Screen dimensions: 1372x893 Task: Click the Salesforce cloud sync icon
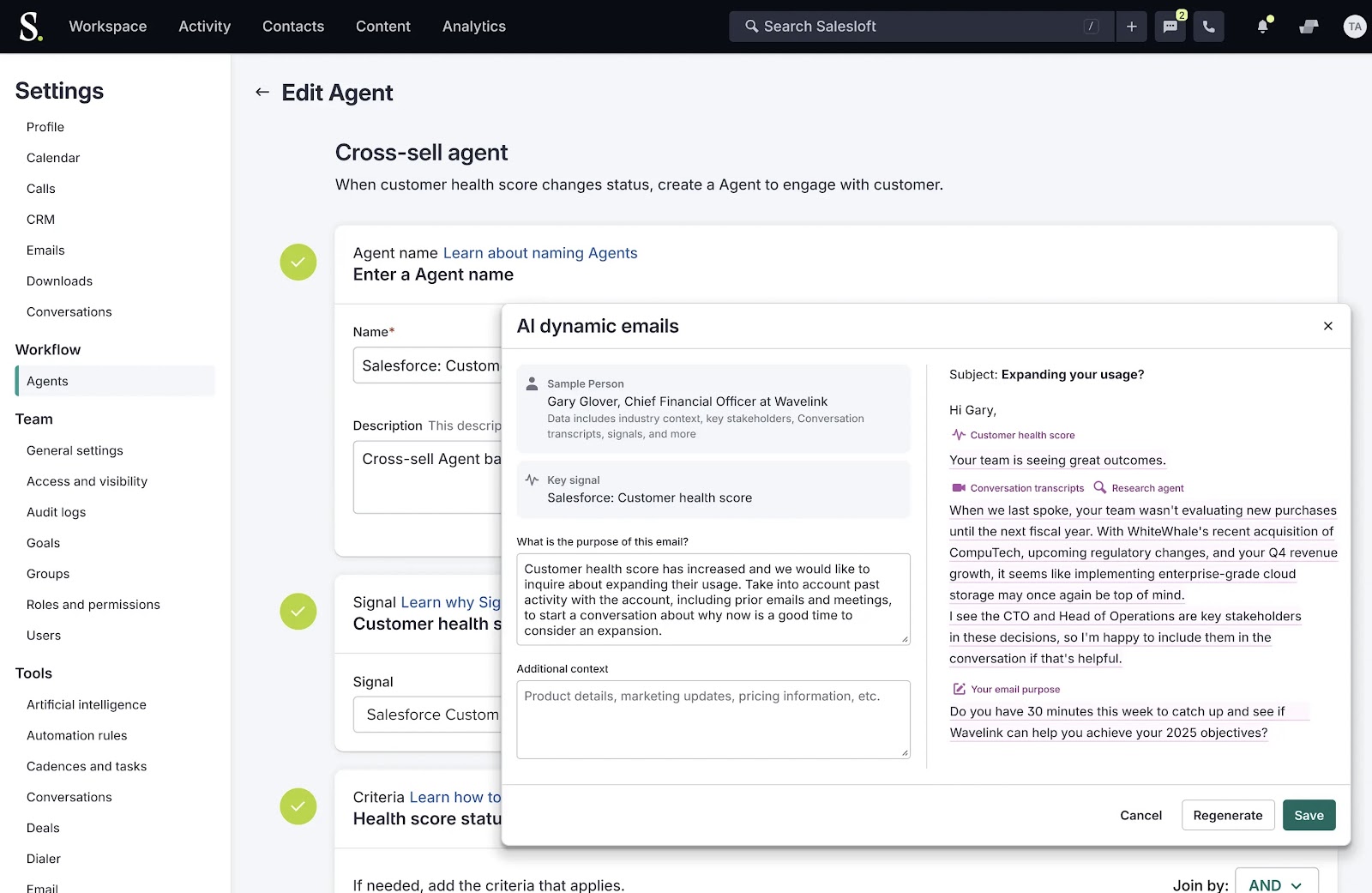coord(1309,27)
